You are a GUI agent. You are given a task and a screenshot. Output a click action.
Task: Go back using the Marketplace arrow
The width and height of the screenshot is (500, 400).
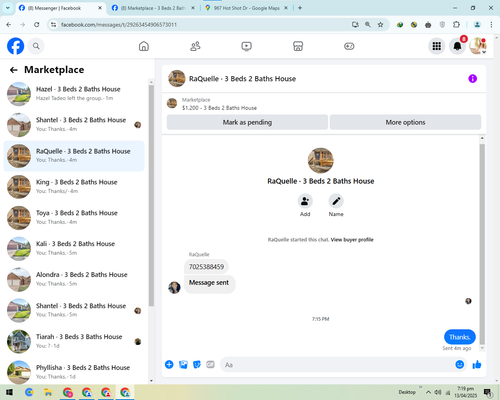(x=14, y=70)
